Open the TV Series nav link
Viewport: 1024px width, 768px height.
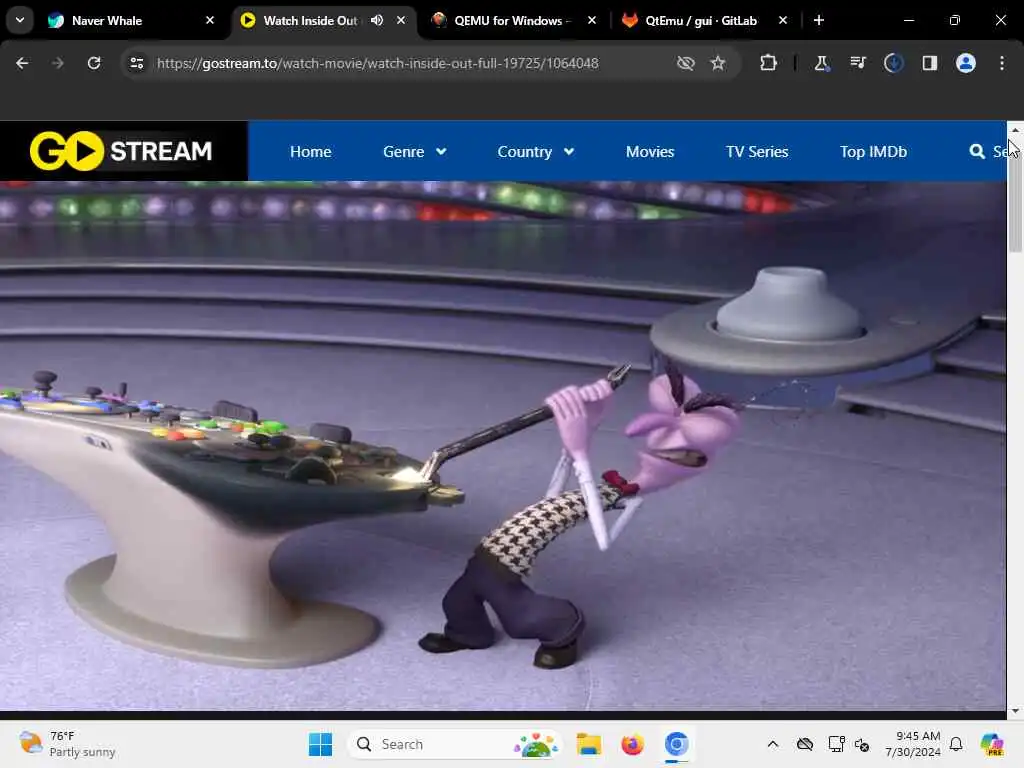757,152
